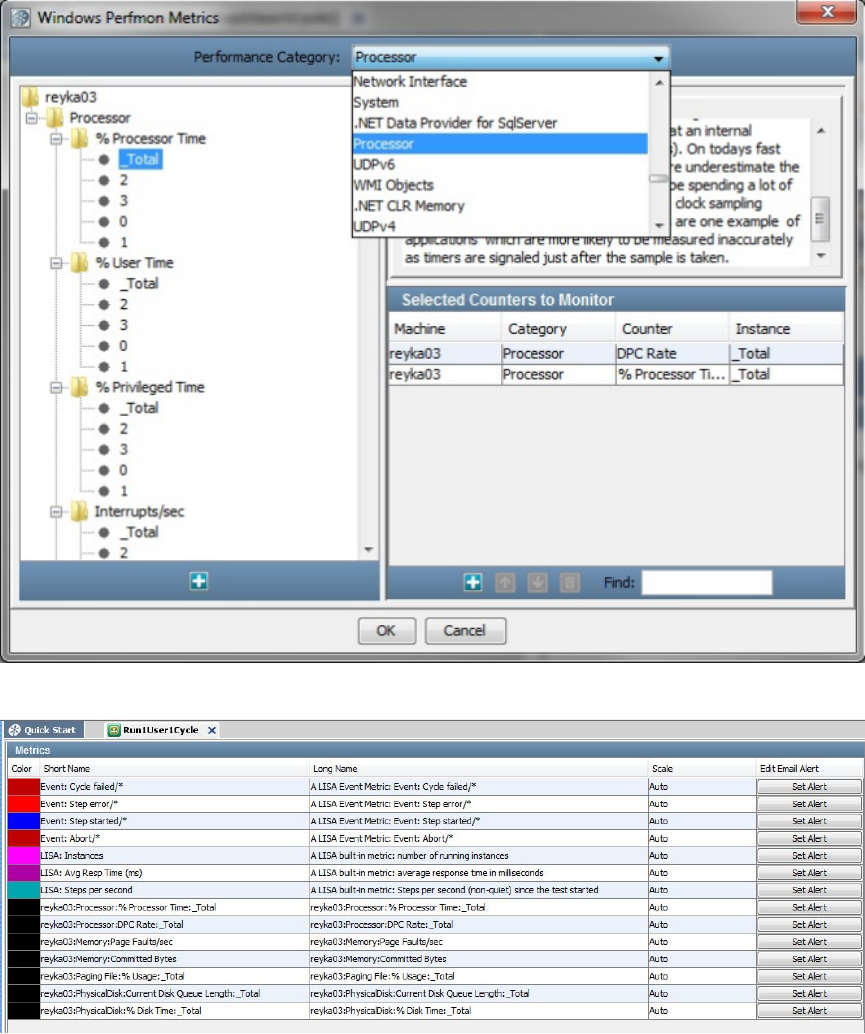Select WMI Objects in category list

(x=500, y=185)
